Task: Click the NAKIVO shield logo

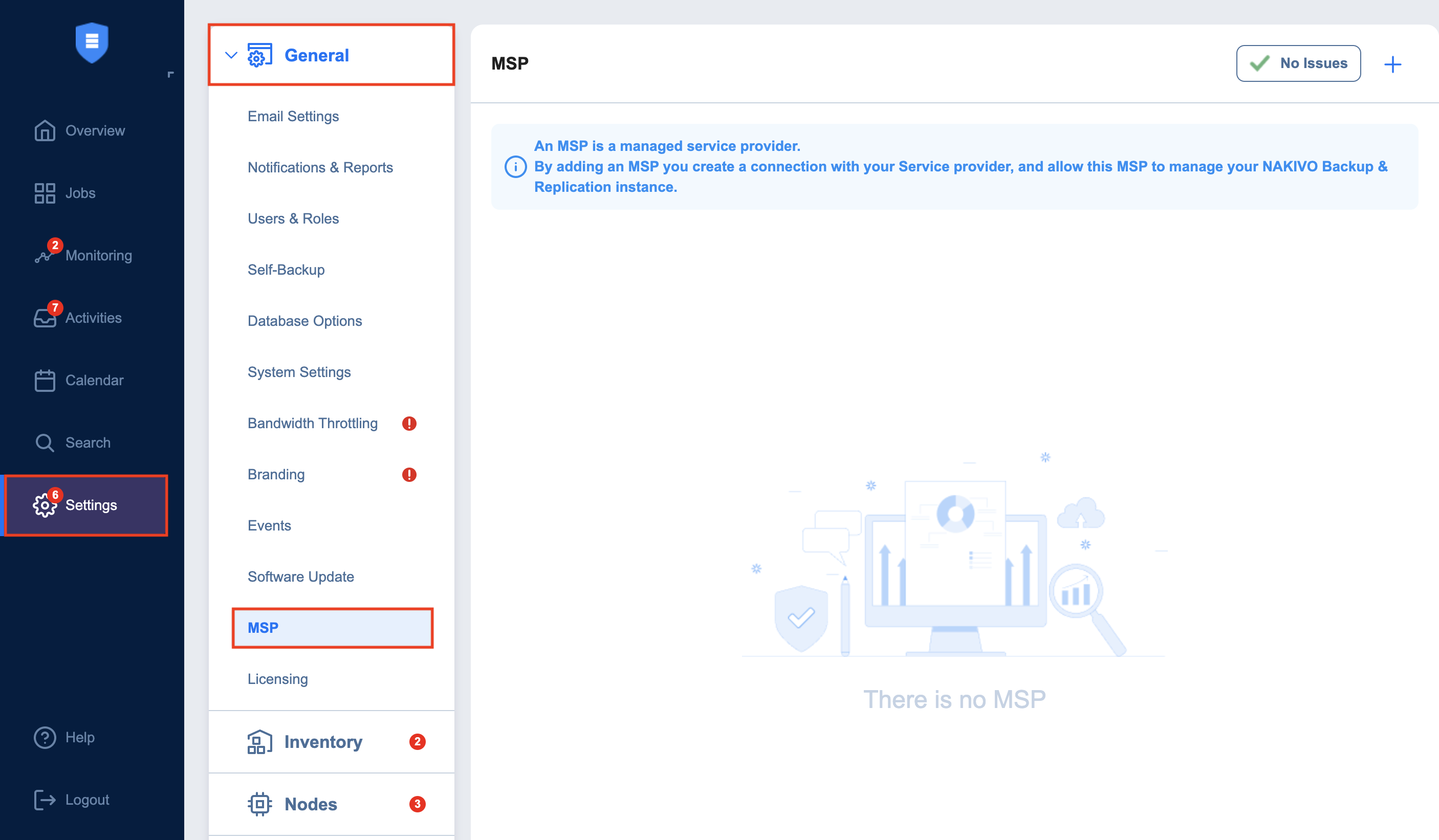Action: [x=92, y=43]
